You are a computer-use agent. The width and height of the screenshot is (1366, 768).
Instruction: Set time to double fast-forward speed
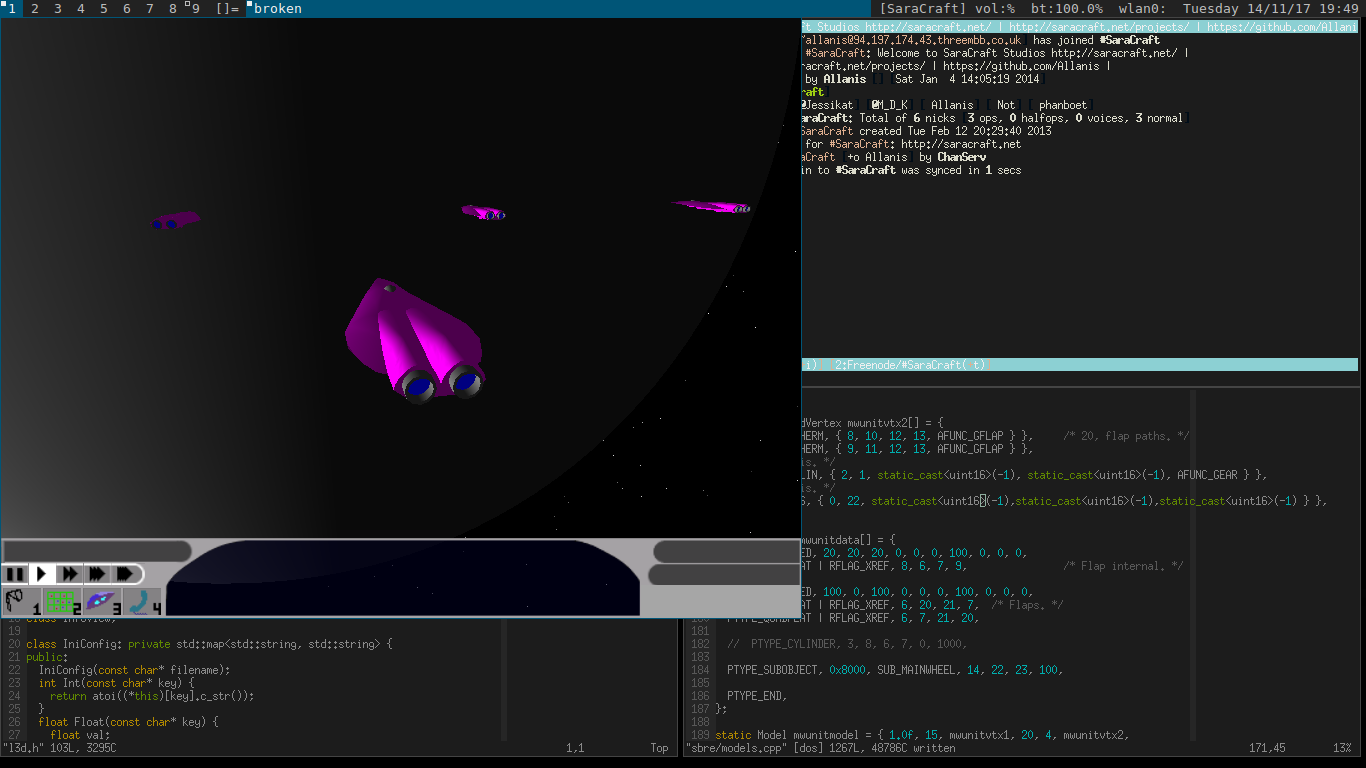point(69,574)
